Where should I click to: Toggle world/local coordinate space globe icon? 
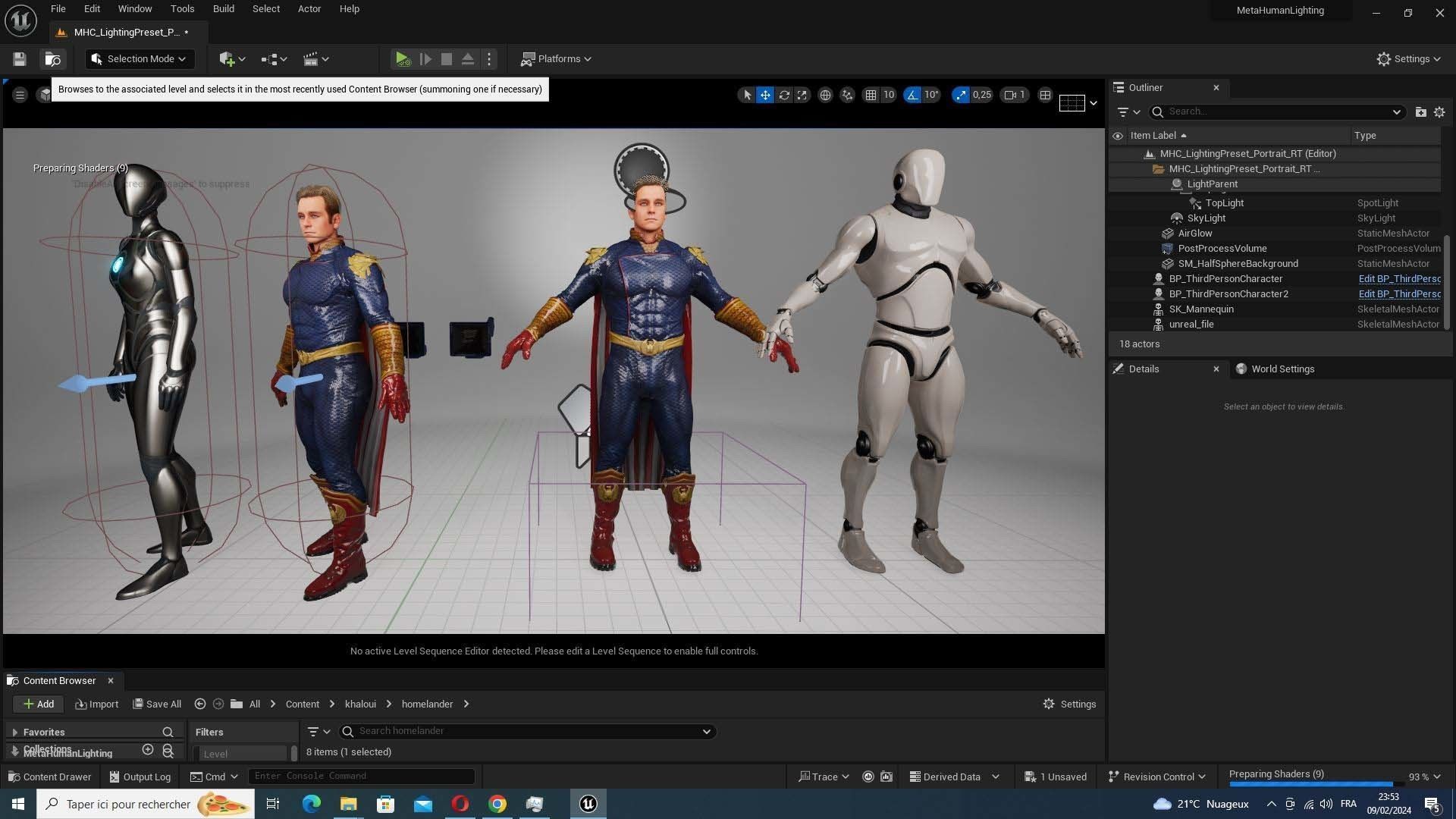pyautogui.click(x=825, y=95)
